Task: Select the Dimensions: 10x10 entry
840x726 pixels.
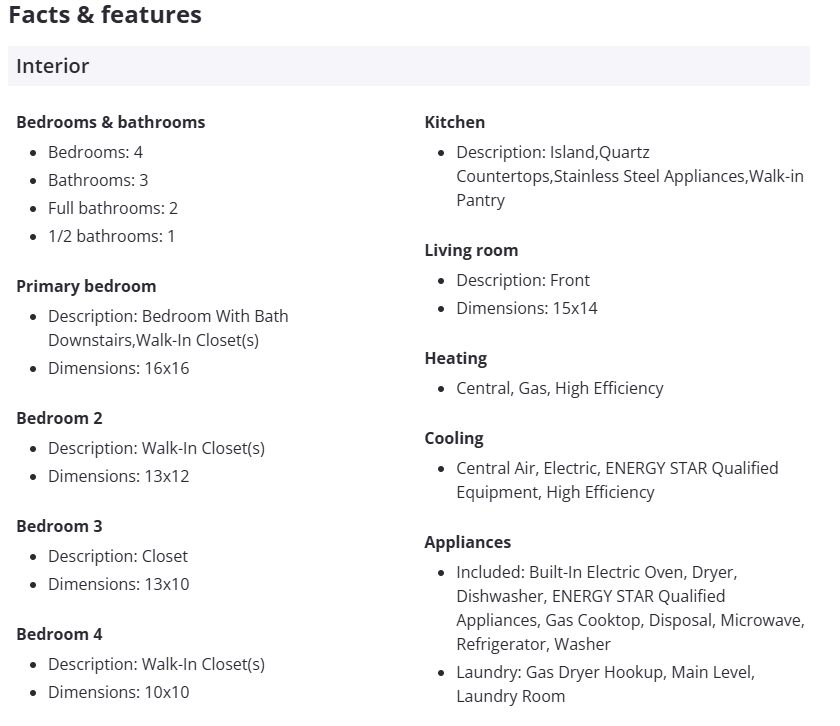Action: tap(118, 692)
